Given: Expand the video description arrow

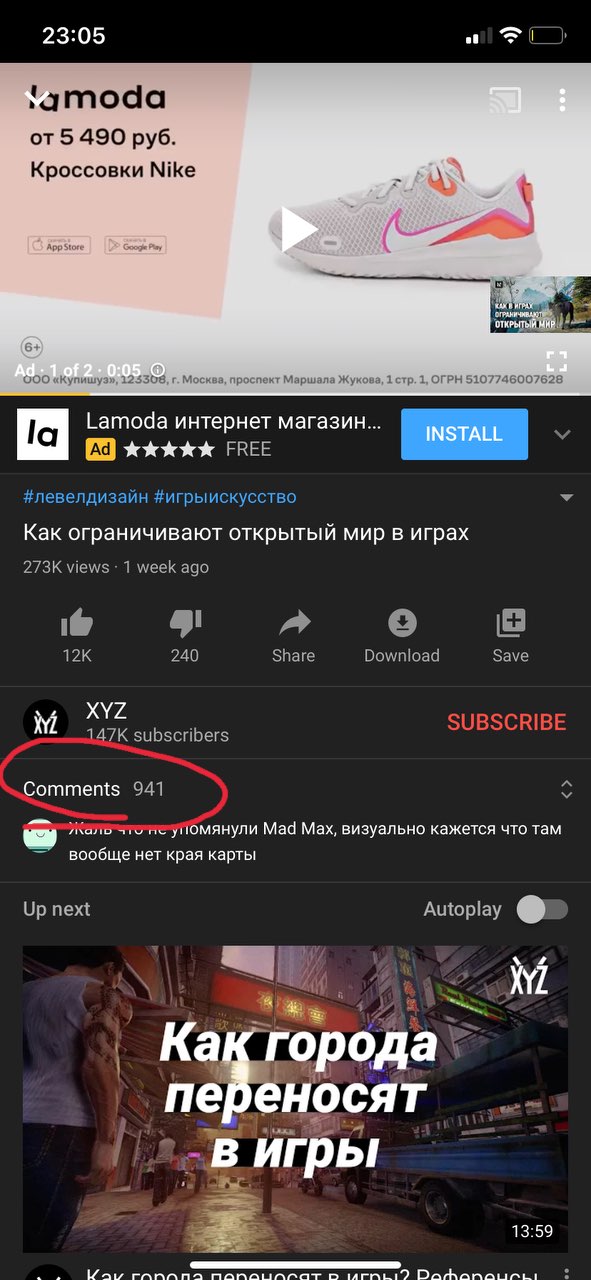Looking at the screenshot, I should 566,498.
